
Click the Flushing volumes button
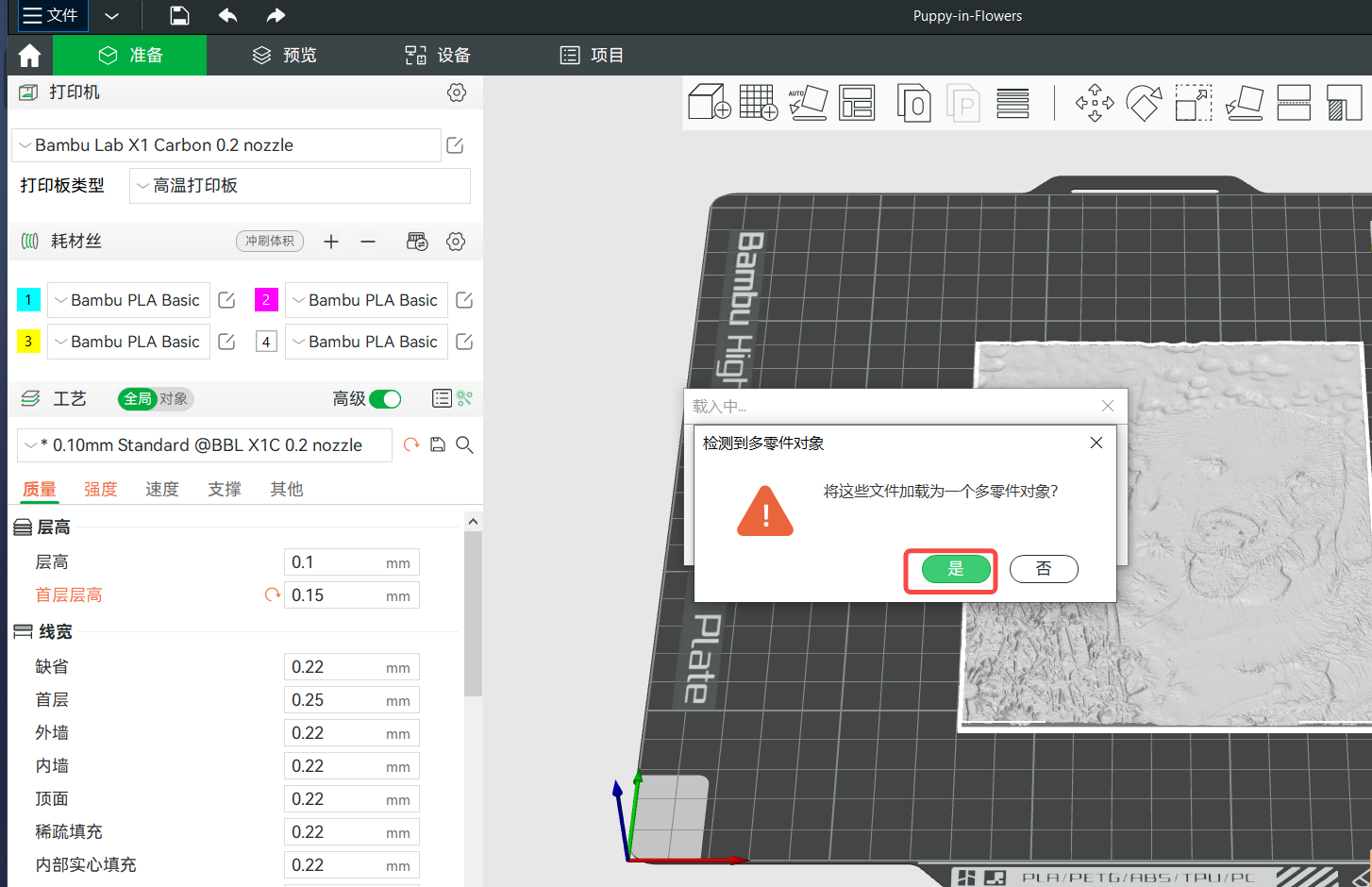[270, 242]
